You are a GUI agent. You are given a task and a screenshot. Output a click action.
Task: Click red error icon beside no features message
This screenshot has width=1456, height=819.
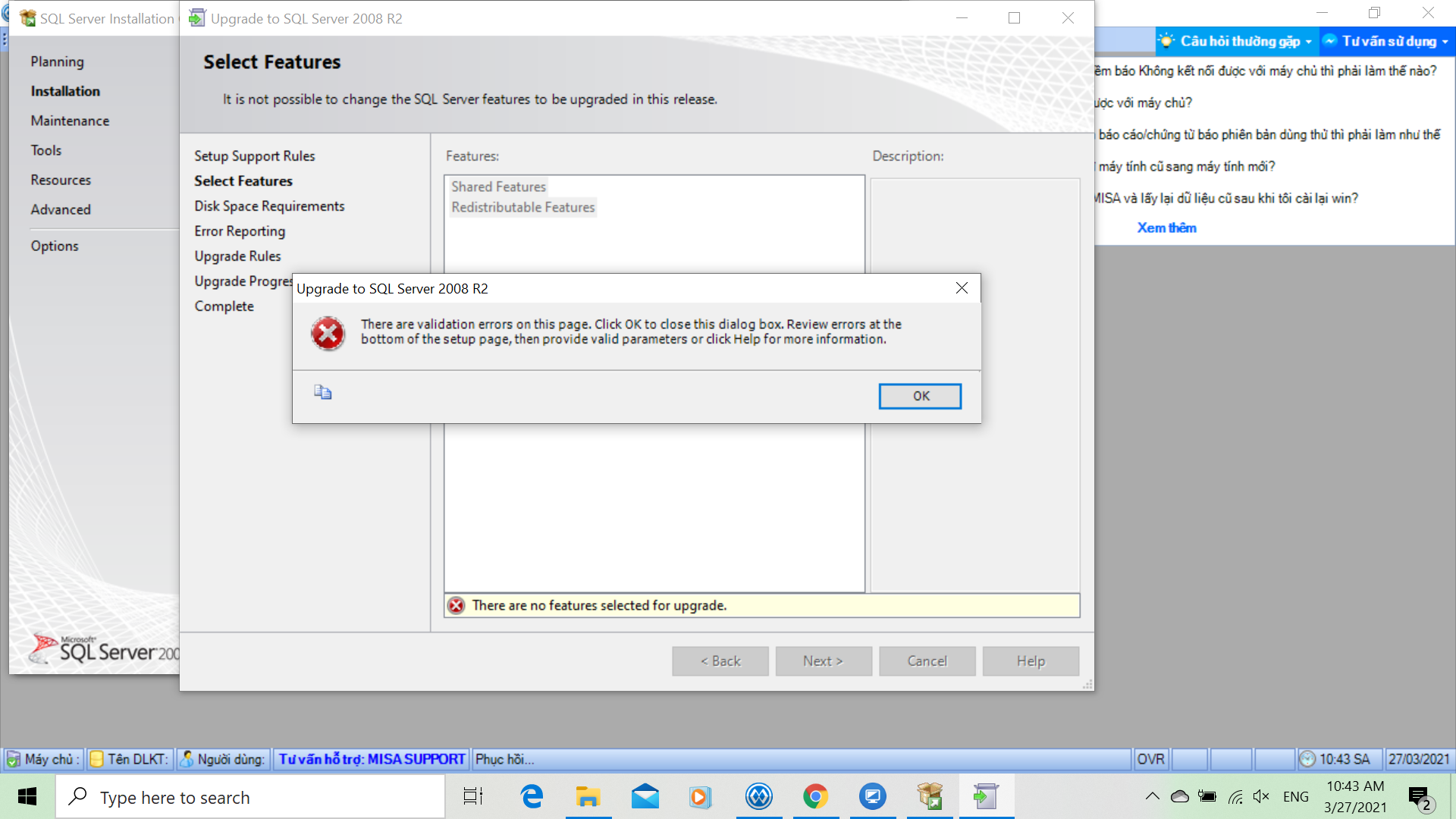tap(456, 605)
